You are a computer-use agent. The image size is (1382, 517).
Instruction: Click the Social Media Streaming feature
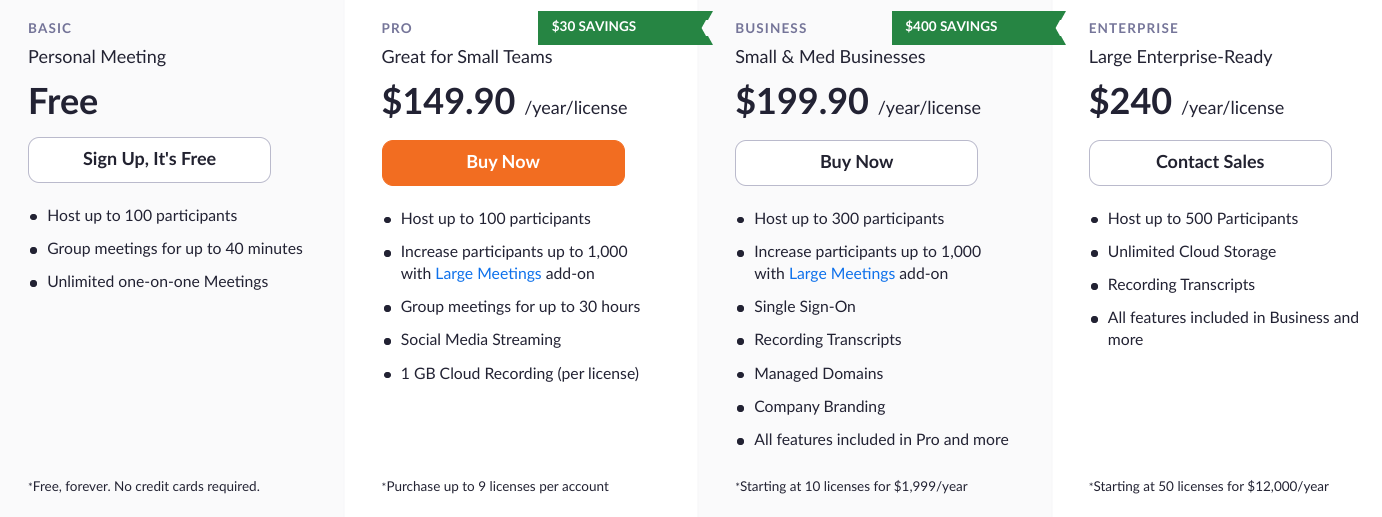coord(481,340)
